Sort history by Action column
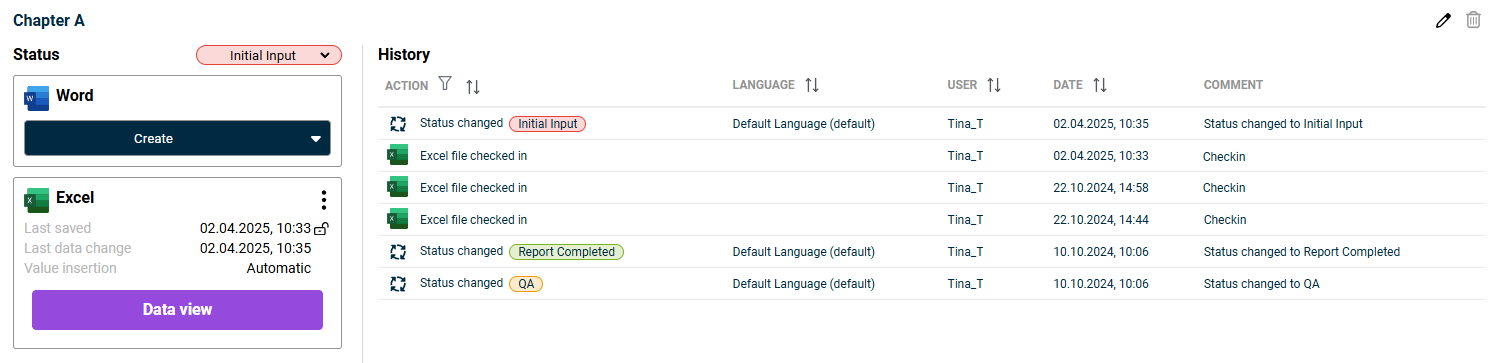This screenshot has height=363, width=1495. coord(473,86)
